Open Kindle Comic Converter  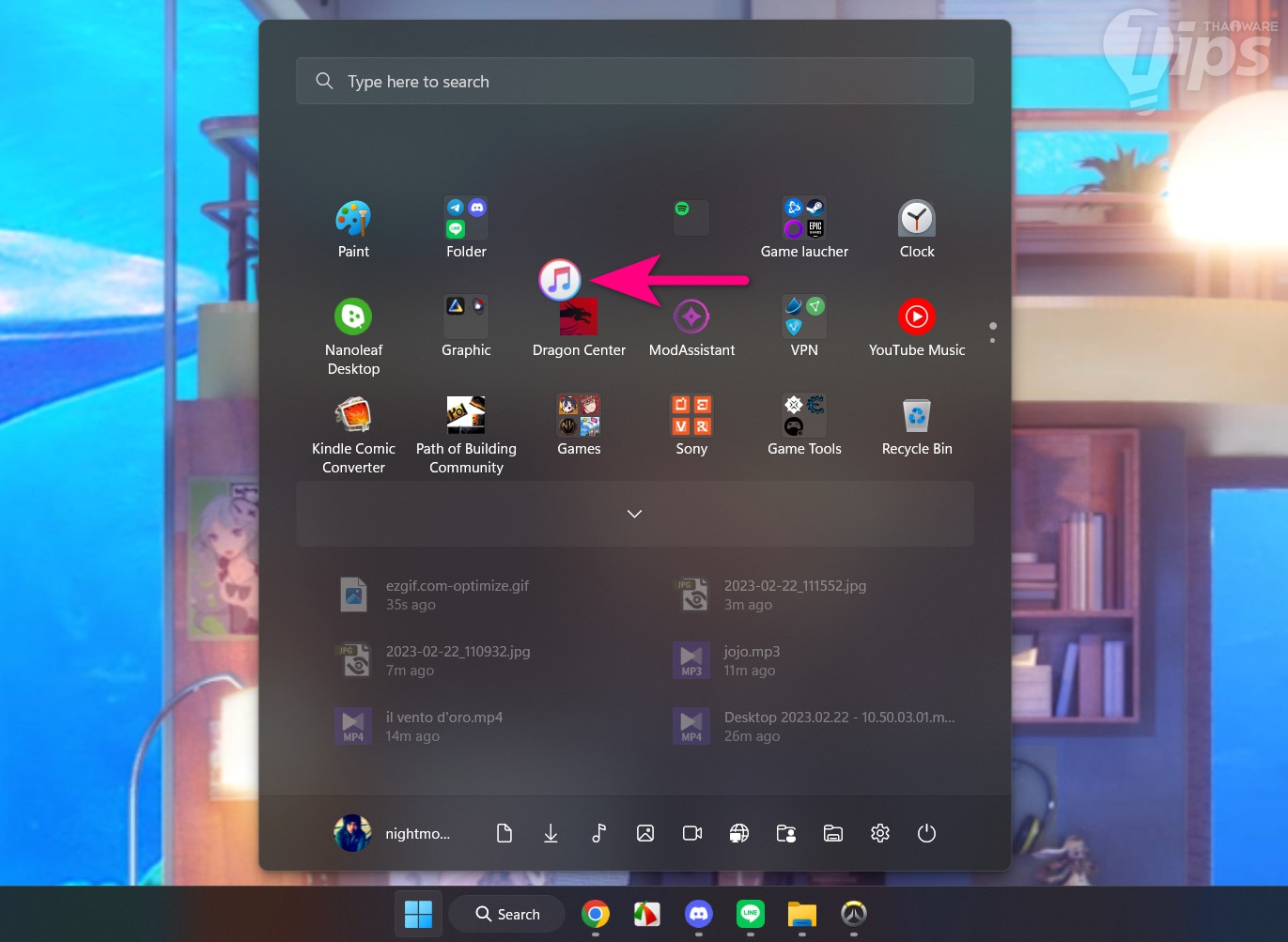(353, 435)
